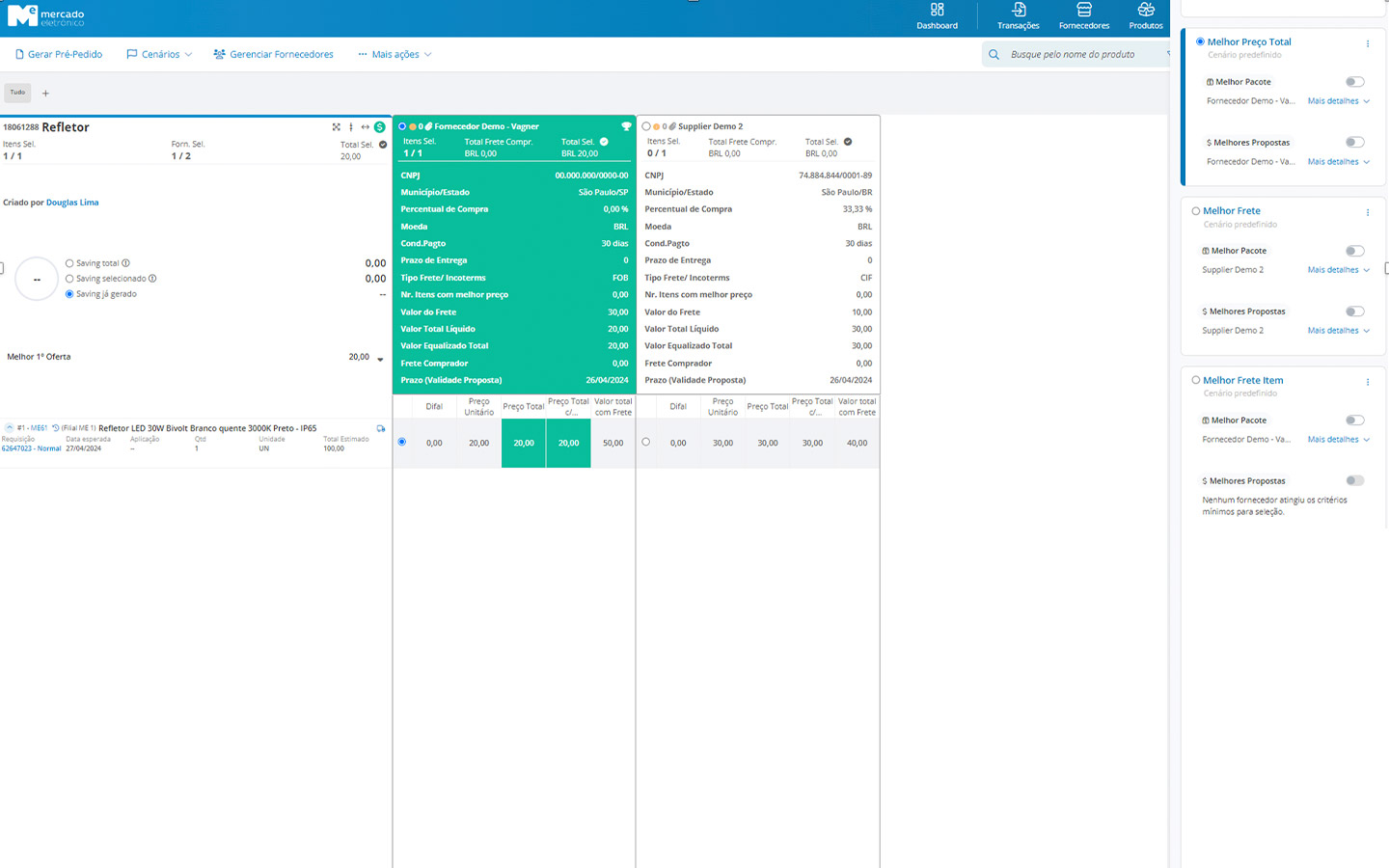Expand the Cenários dropdown
The width and height of the screenshot is (1389, 868).
tap(159, 55)
